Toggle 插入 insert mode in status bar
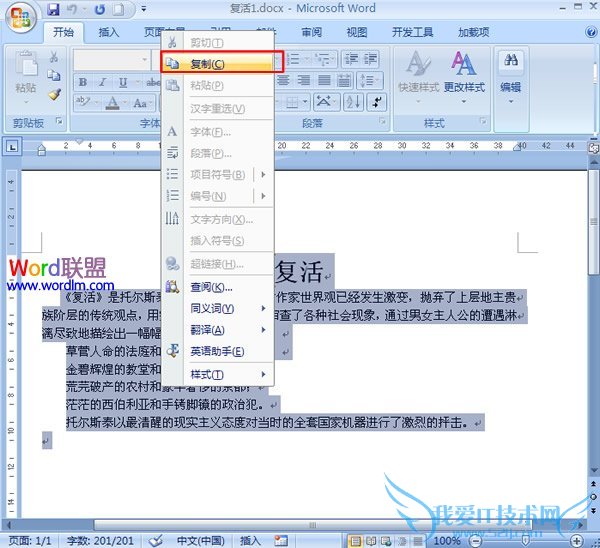Viewport: 600px width, 548px height. (x=250, y=541)
